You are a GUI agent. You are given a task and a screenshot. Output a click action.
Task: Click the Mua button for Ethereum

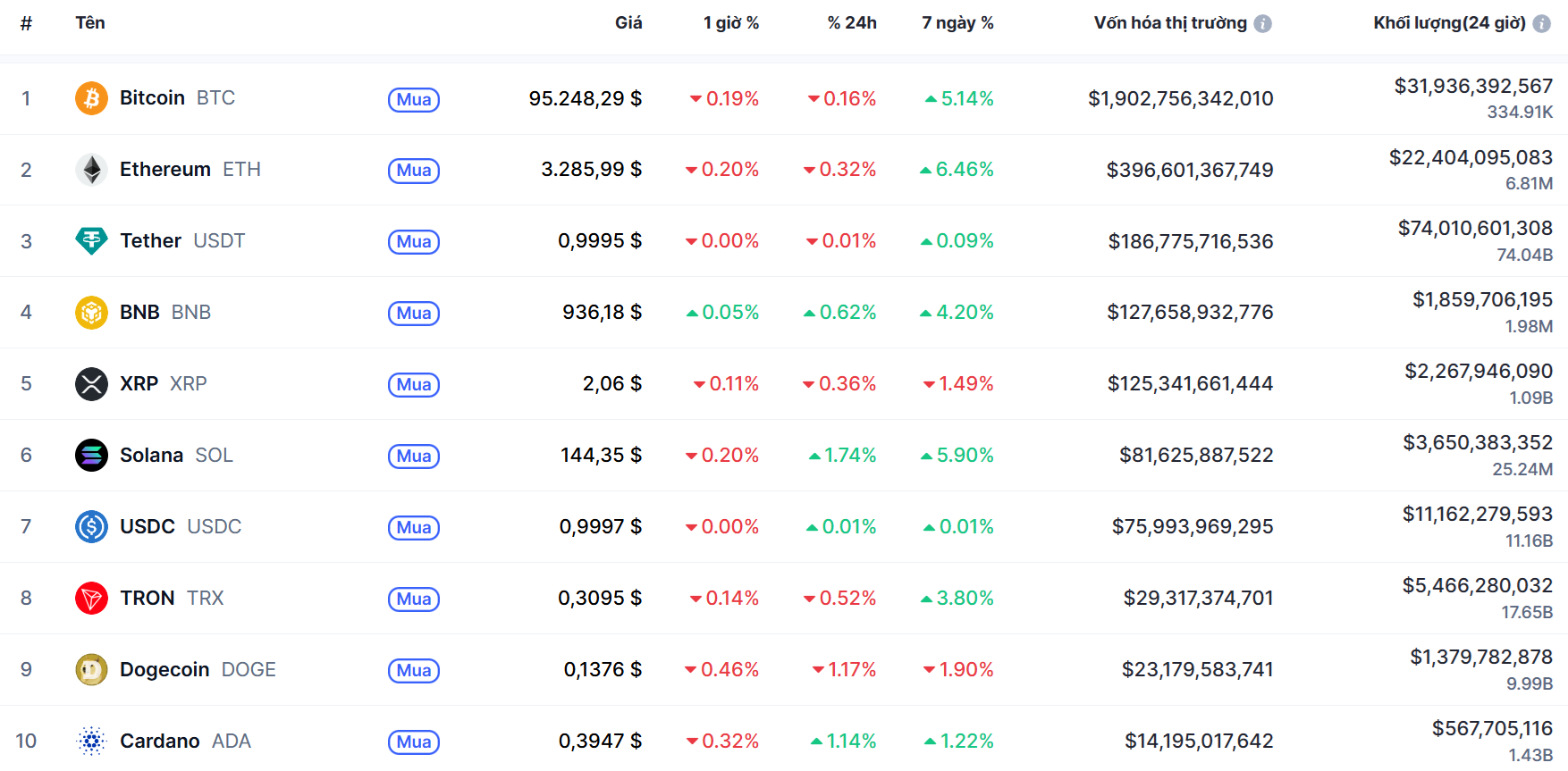tap(414, 171)
